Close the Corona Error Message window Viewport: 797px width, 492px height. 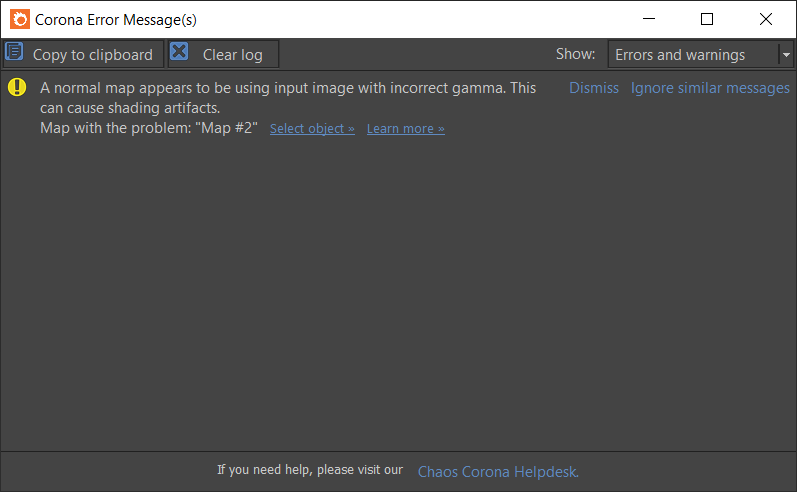pos(765,19)
